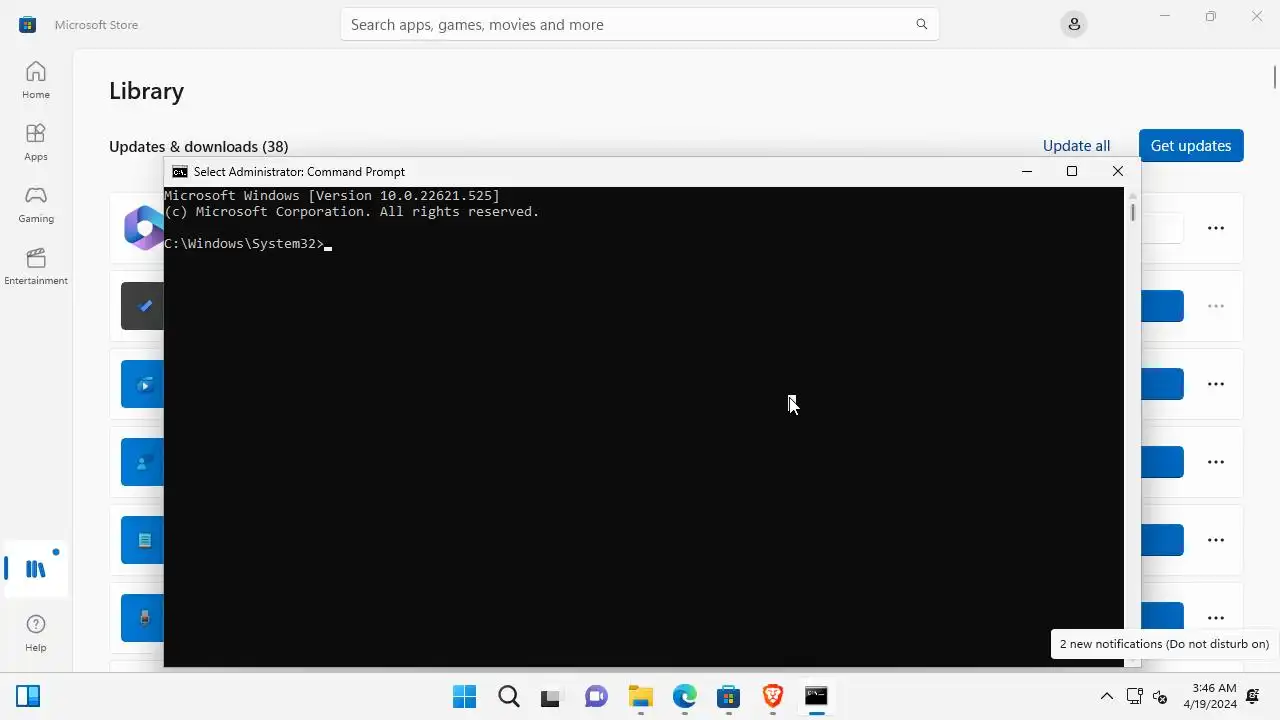This screenshot has height=720, width=1280.
Task: Open Windows widgets button on taskbar
Action: [28, 696]
